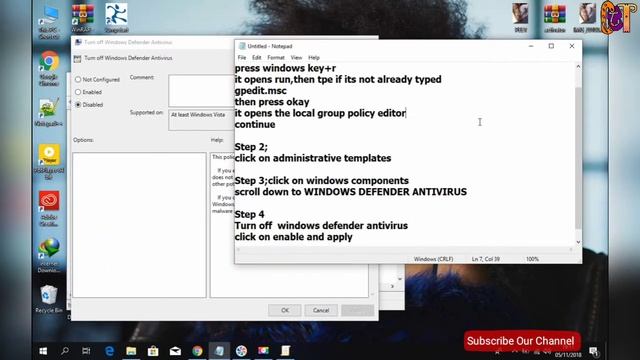640x360 pixels.
Task: Switch to the active Notepad taskbar button
Action: tap(219, 351)
